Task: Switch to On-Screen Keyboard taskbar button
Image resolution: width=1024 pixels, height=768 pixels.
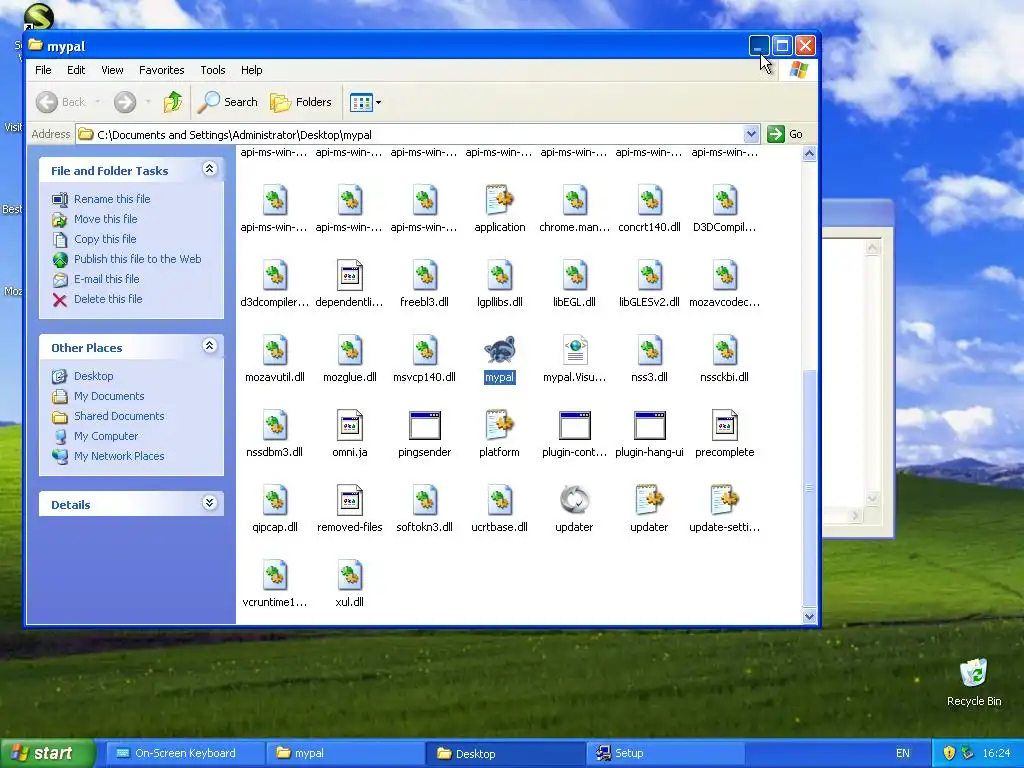Action: click(x=185, y=753)
